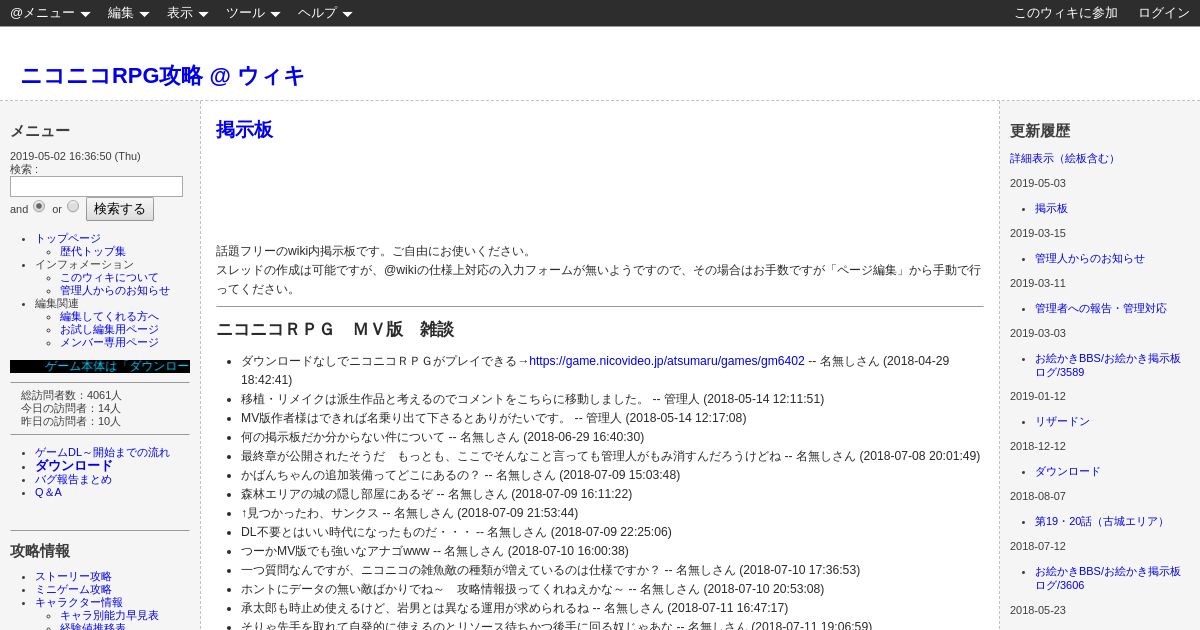Image resolution: width=1200 pixels, height=630 pixels.
Task: Open the ヘルプ dropdown menu
Action: pos(325,13)
